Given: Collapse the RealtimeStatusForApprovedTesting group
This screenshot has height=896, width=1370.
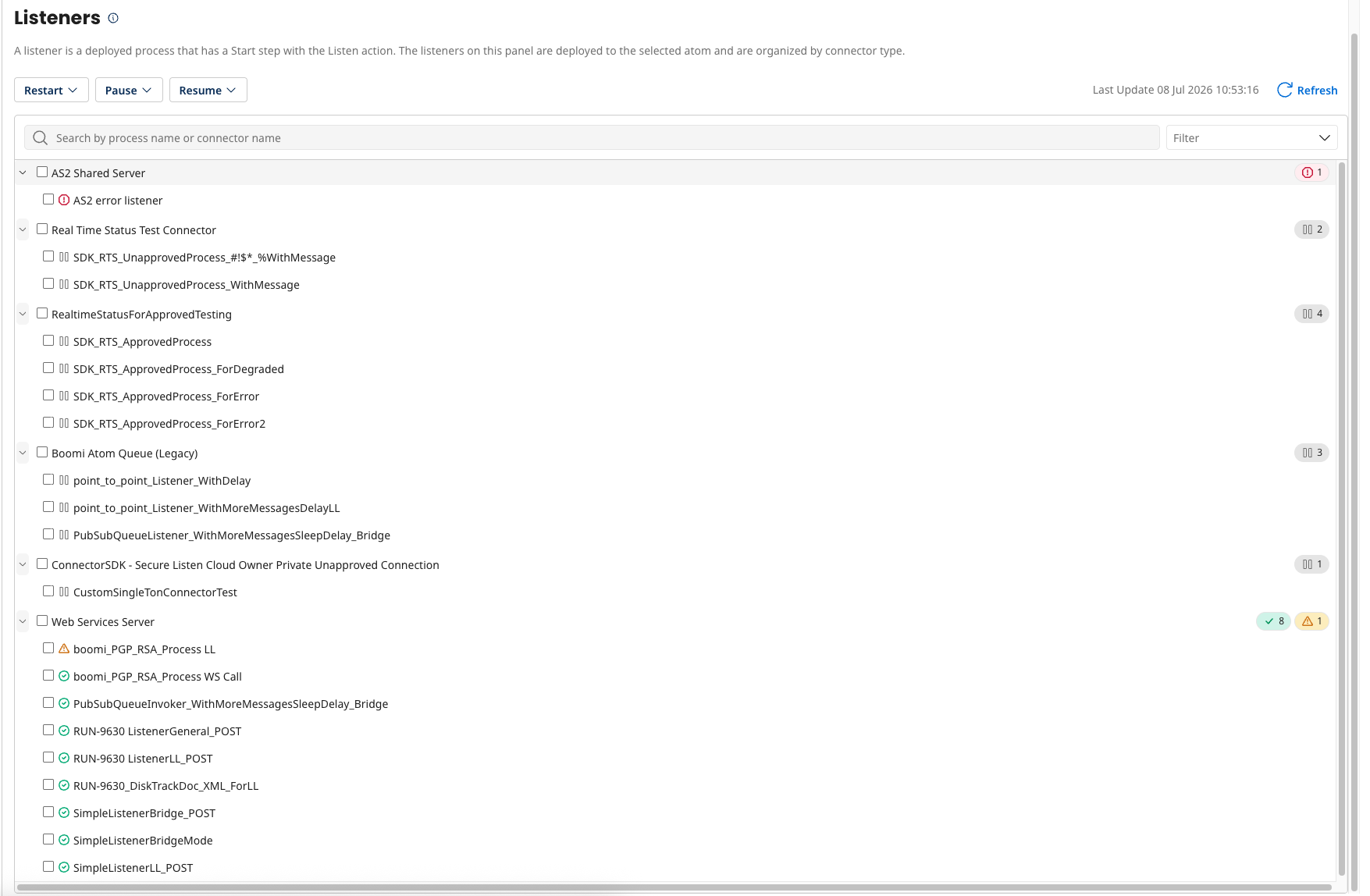Looking at the screenshot, I should coord(23,314).
